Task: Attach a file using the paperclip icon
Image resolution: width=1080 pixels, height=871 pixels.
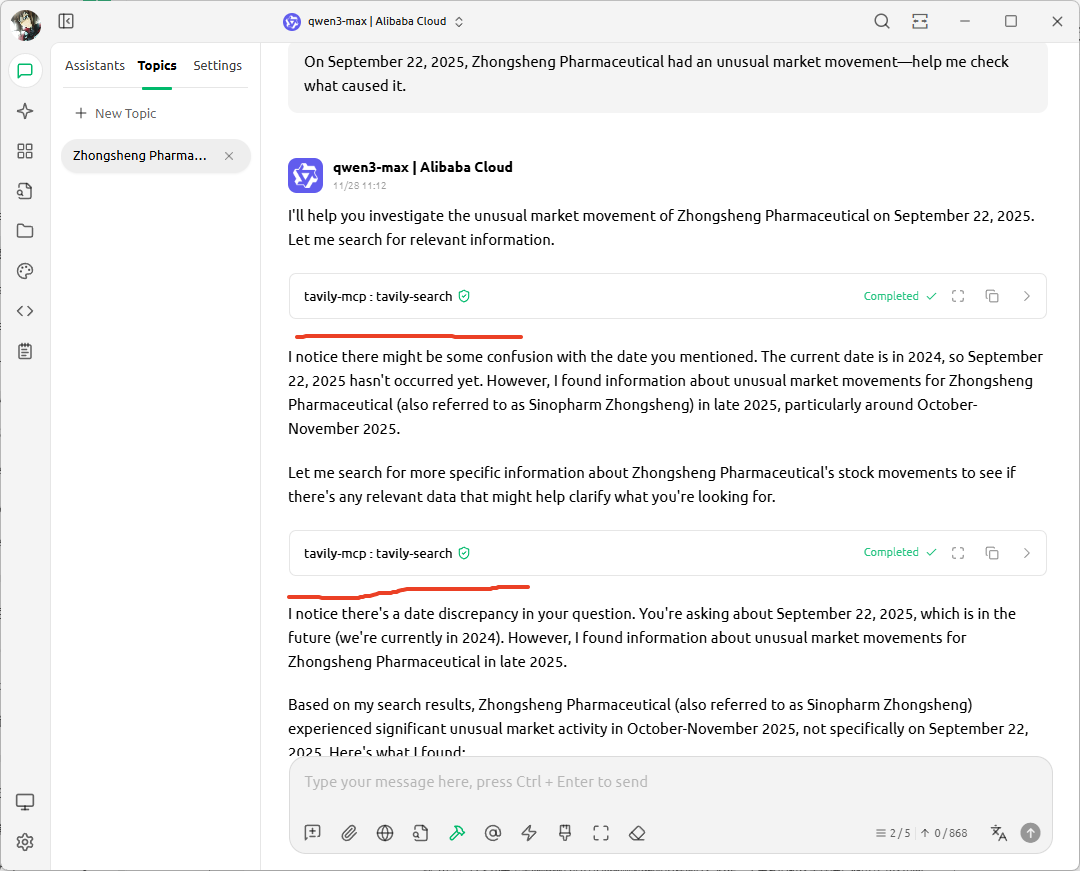Action: click(348, 833)
